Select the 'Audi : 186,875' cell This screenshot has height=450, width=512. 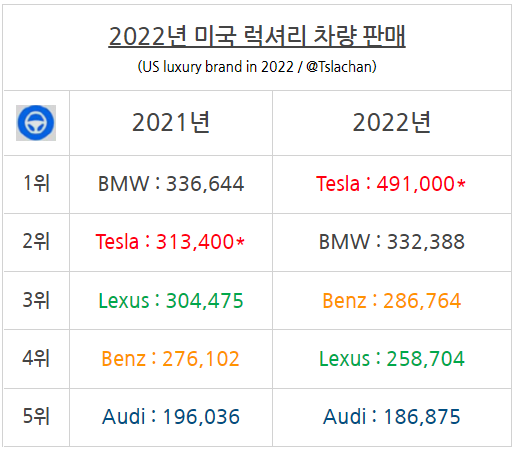(x=392, y=417)
